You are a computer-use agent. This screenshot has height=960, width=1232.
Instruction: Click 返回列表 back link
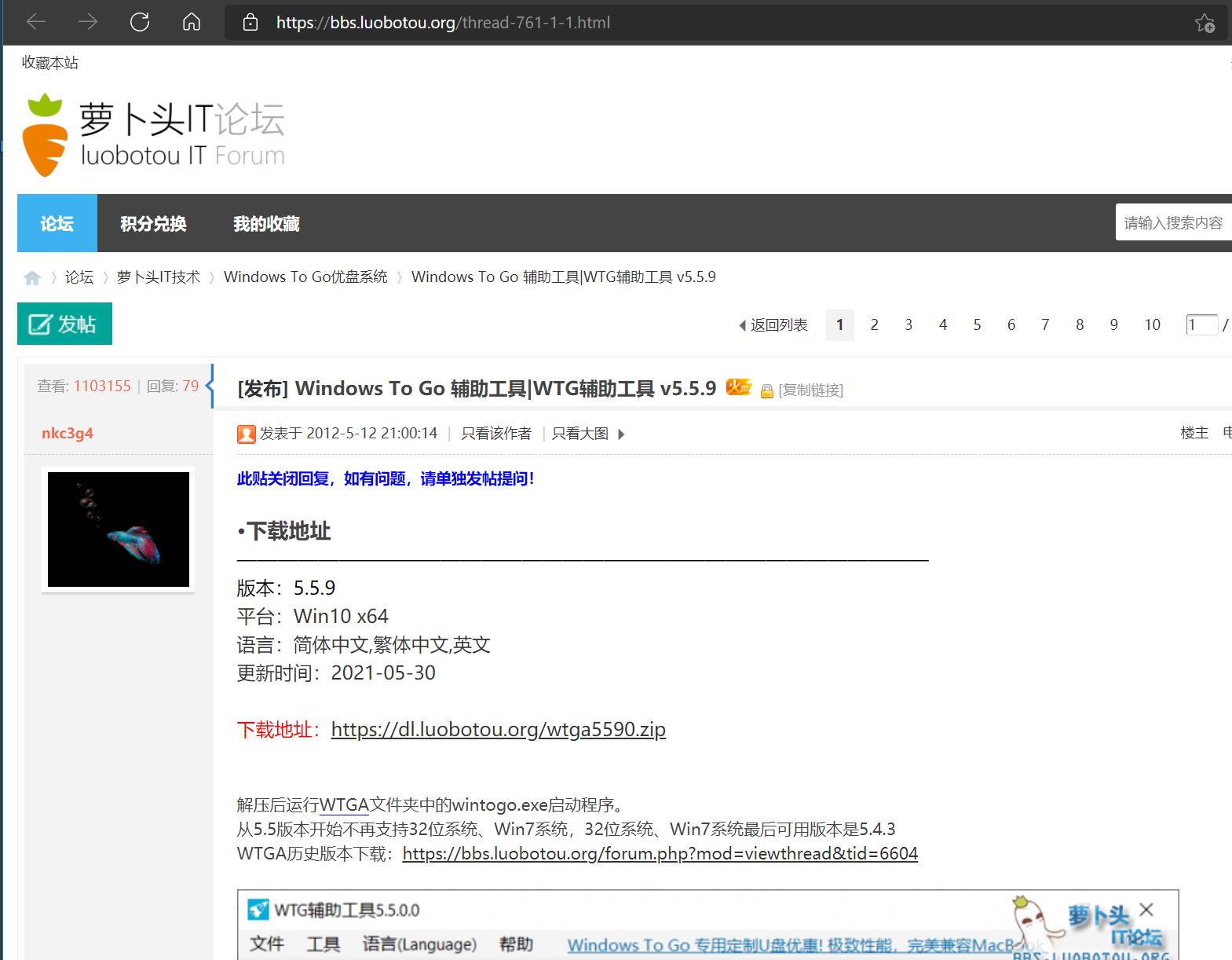point(773,325)
